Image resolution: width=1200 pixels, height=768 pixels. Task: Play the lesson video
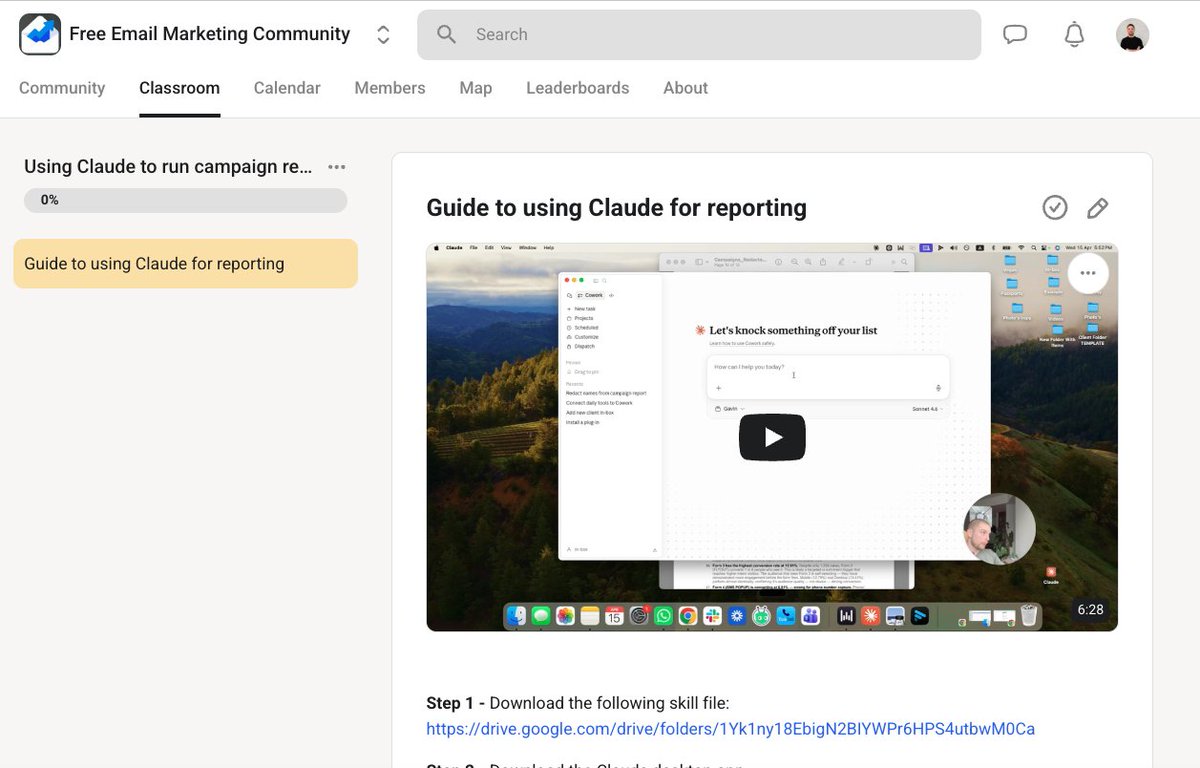tap(772, 437)
